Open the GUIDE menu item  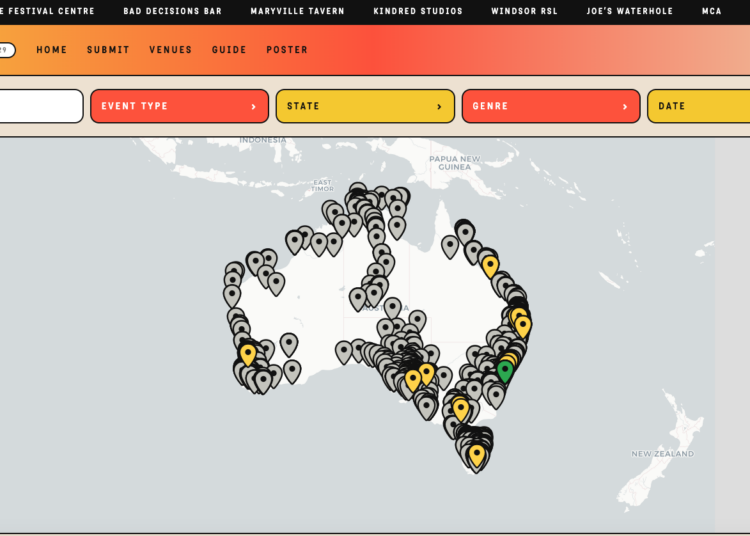[x=229, y=50]
